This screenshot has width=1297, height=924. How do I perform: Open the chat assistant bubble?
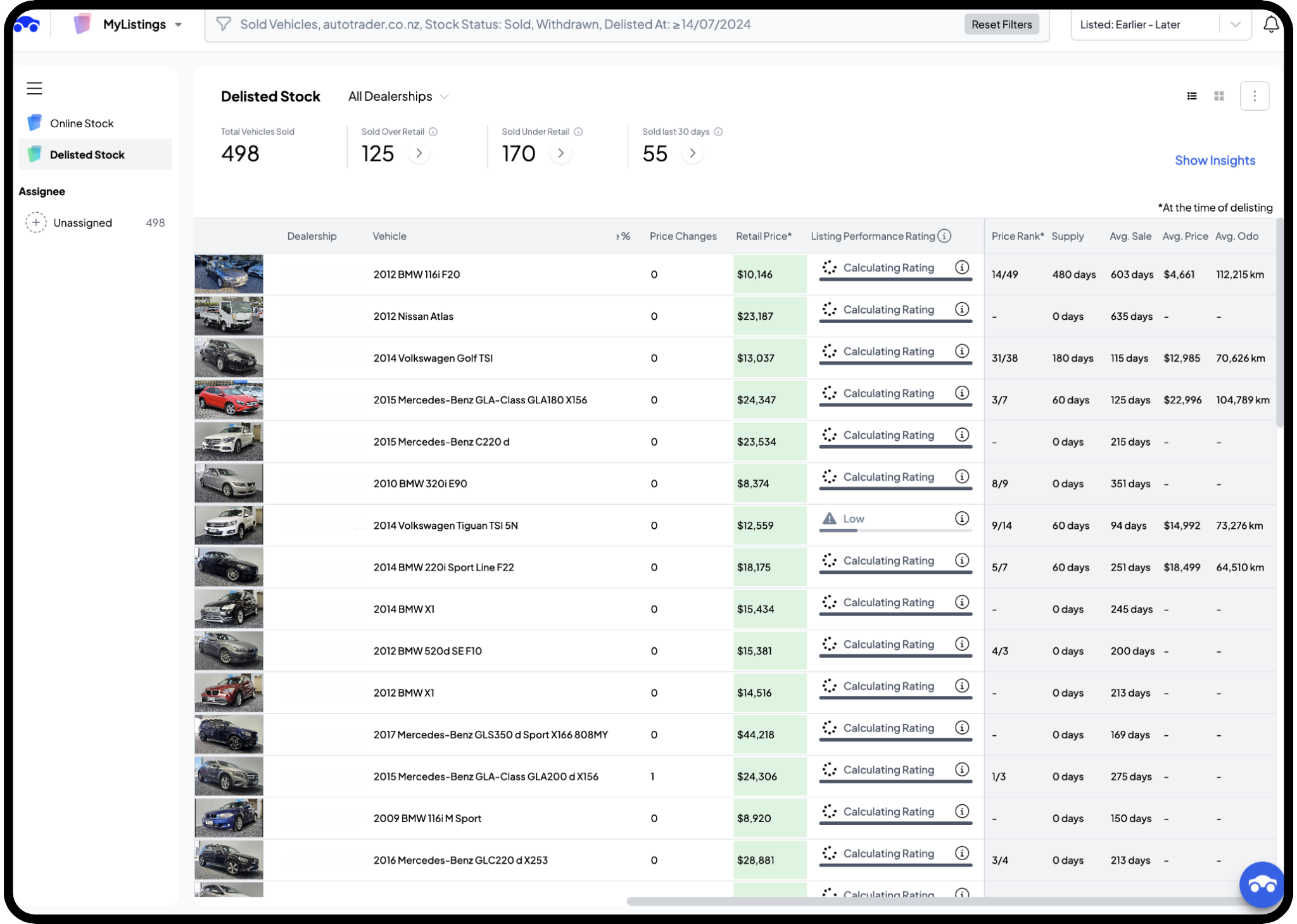tap(1262, 885)
